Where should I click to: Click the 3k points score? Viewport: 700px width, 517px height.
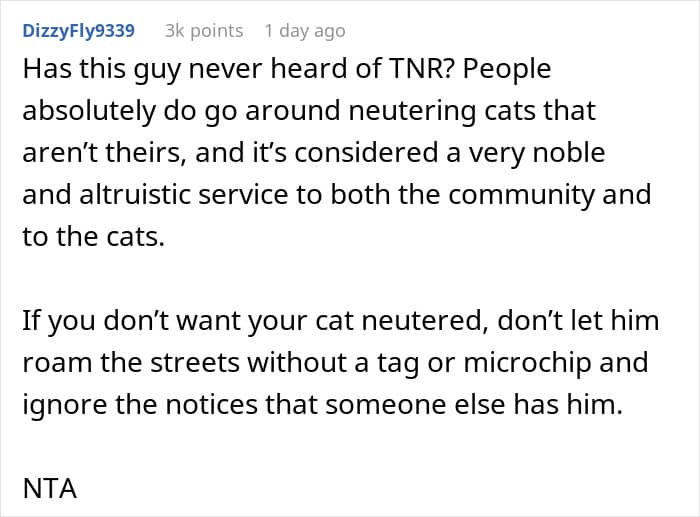(203, 31)
